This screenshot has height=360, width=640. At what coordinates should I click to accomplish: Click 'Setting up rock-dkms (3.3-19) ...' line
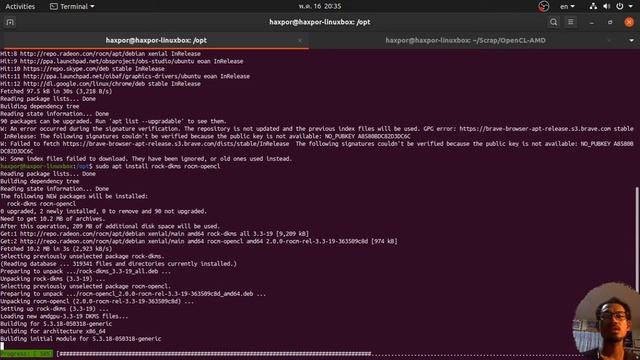coord(54,309)
